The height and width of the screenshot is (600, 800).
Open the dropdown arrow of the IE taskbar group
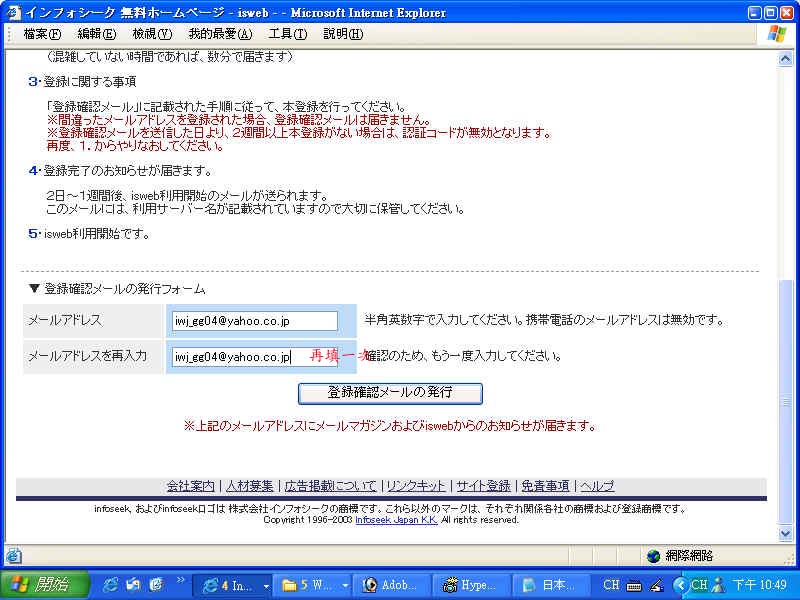pyautogui.click(x=266, y=586)
